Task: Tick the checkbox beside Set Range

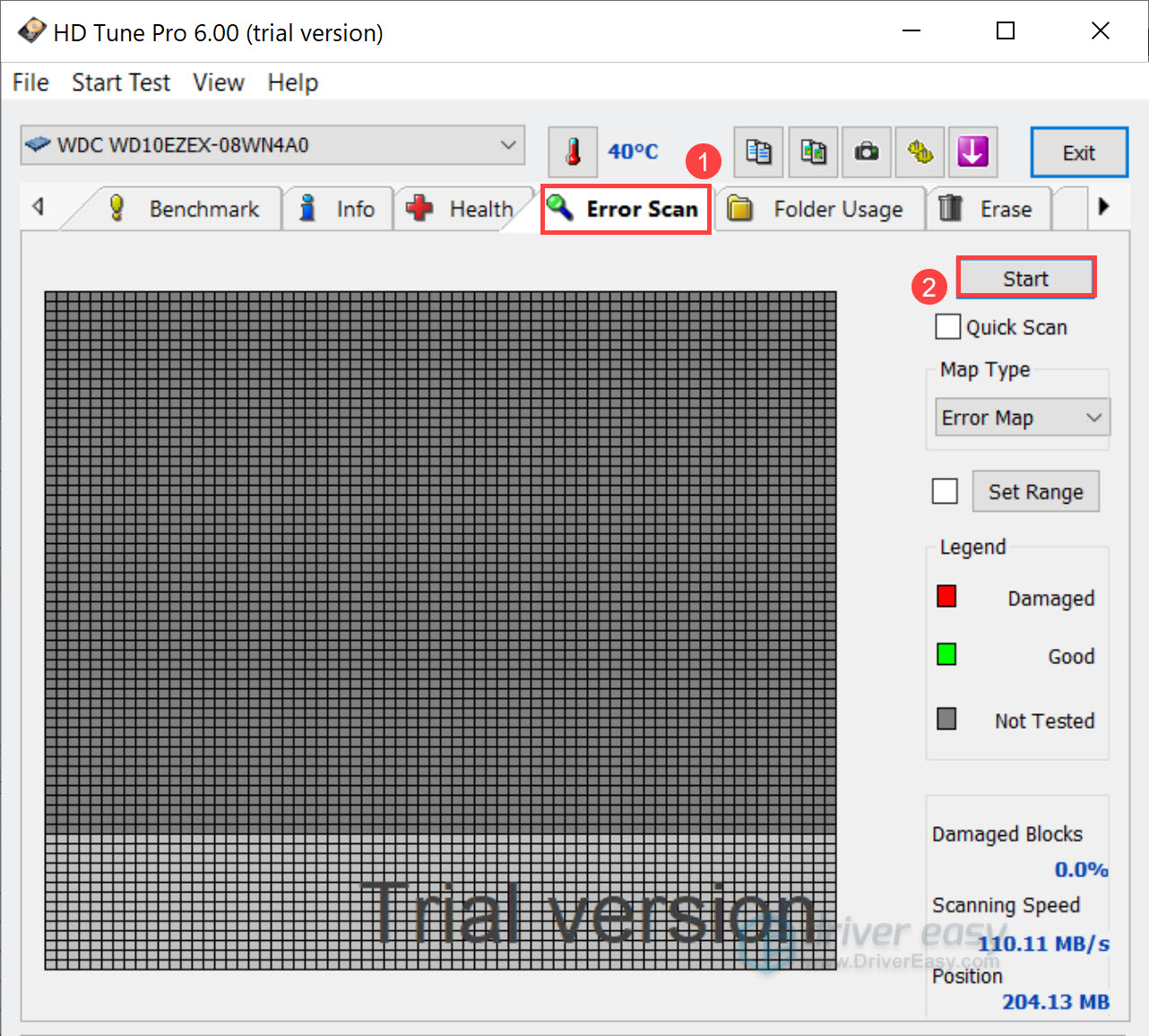Action: 945,491
